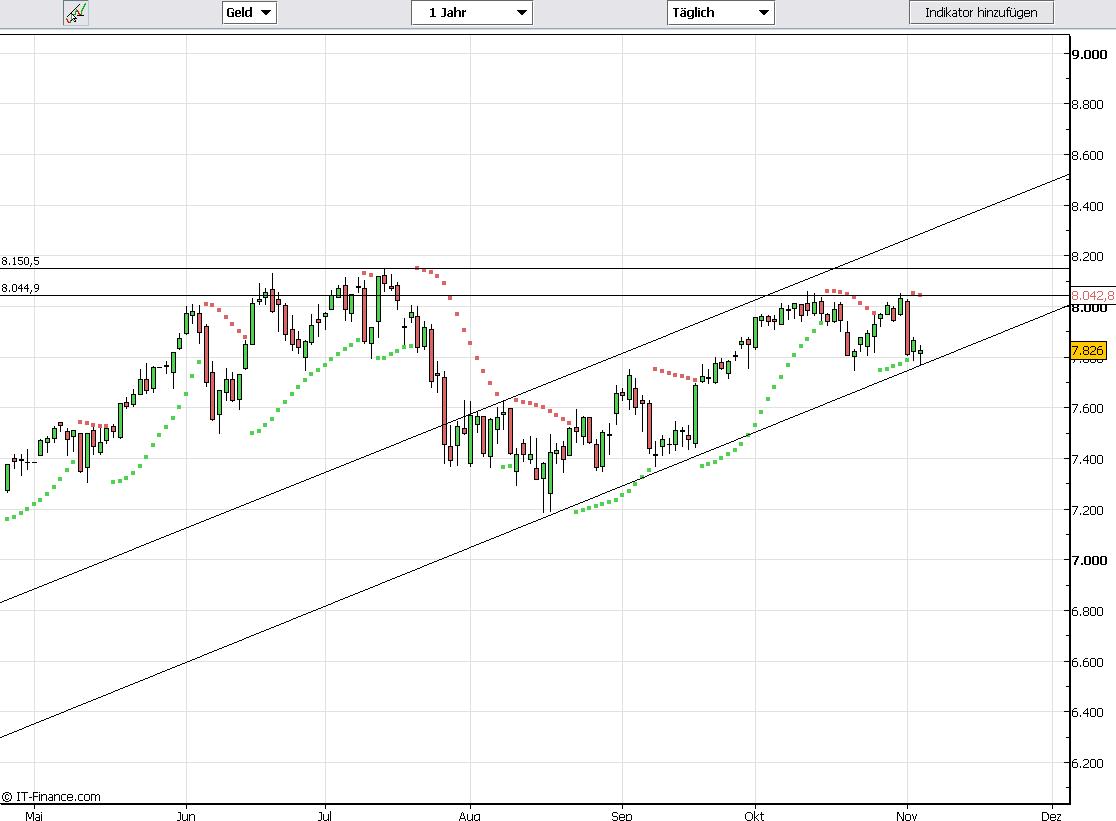Image resolution: width=1116 pixels, height=821 pixels.
Task: Open the Täglich interval dropdown
Action: pyautogui.click(x=720, y=13)
